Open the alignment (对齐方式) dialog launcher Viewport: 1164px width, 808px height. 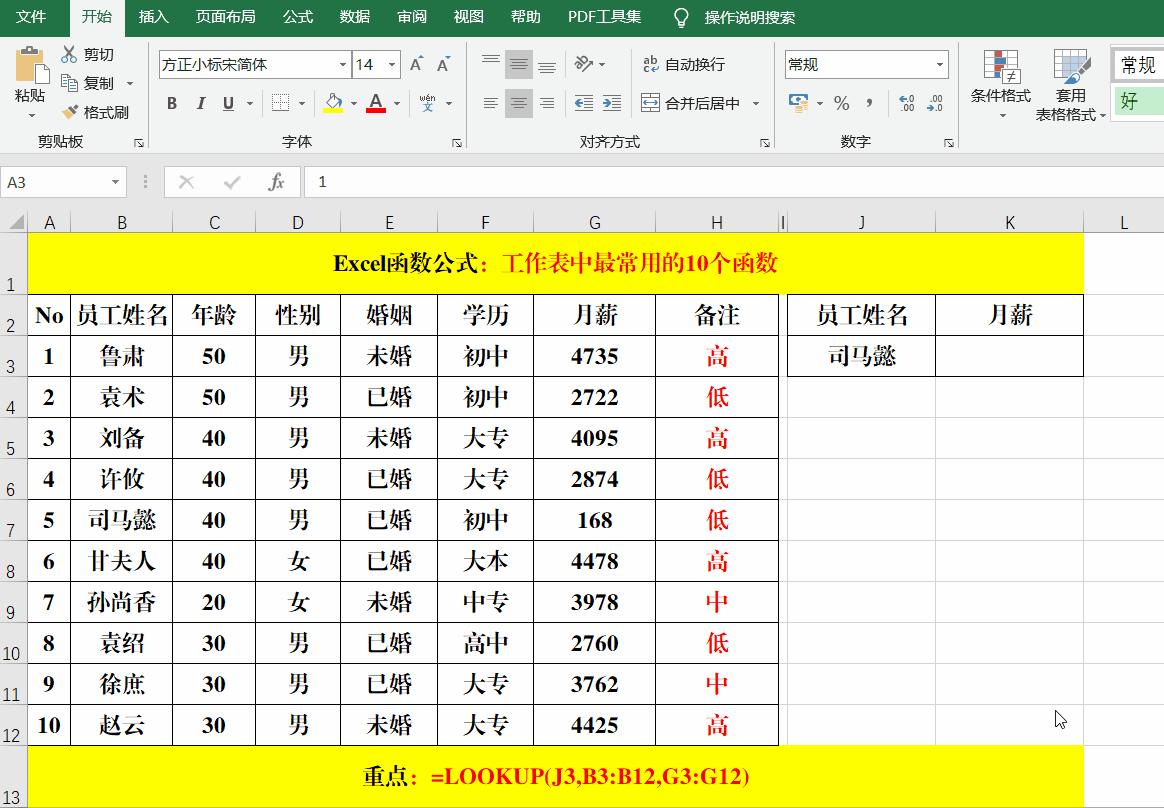[765, 143]
